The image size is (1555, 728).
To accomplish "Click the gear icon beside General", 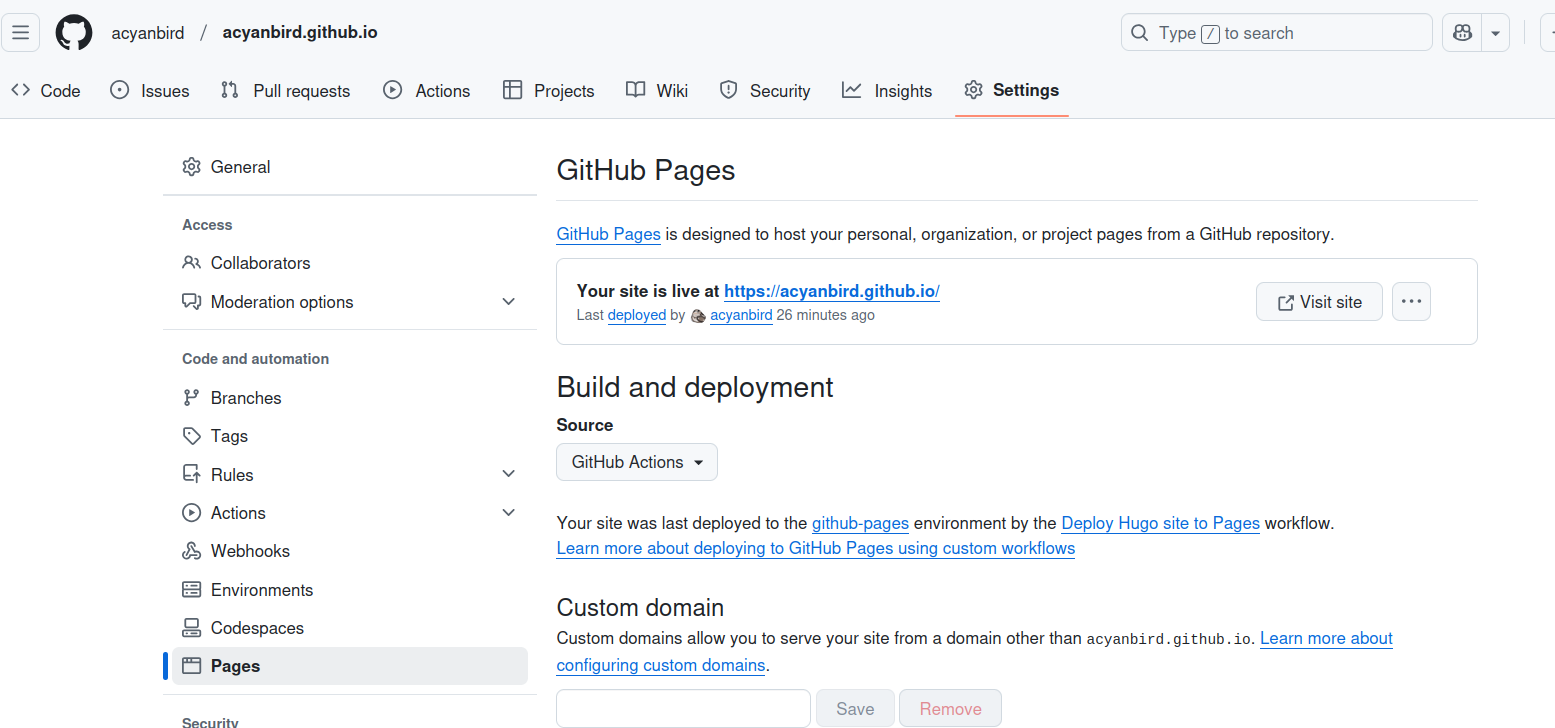I will 191,167.
